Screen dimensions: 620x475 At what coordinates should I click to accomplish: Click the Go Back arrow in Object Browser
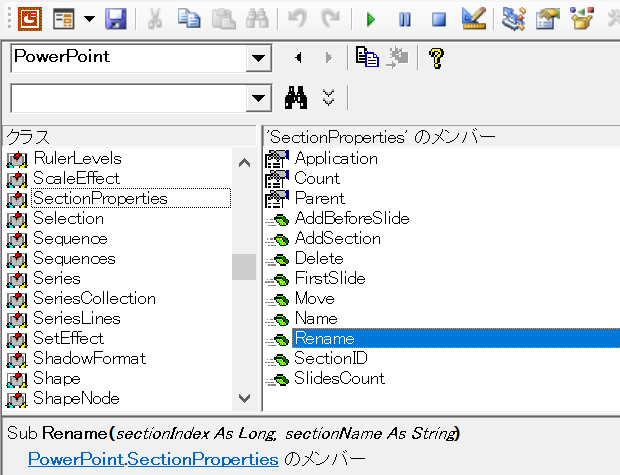click(299, 58)
